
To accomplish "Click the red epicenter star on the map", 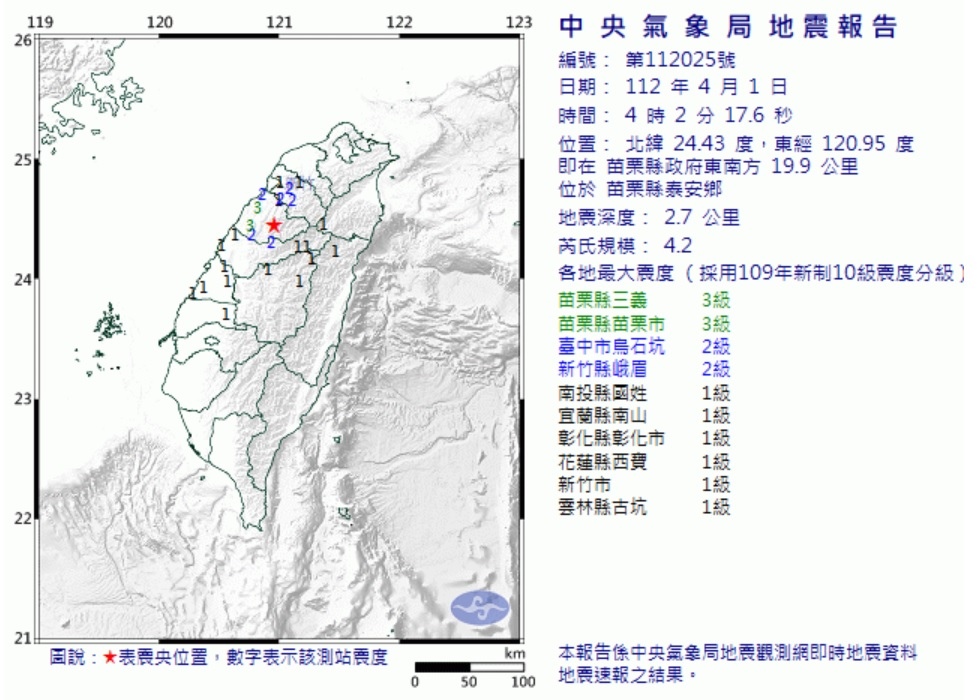I will (274, 224).
